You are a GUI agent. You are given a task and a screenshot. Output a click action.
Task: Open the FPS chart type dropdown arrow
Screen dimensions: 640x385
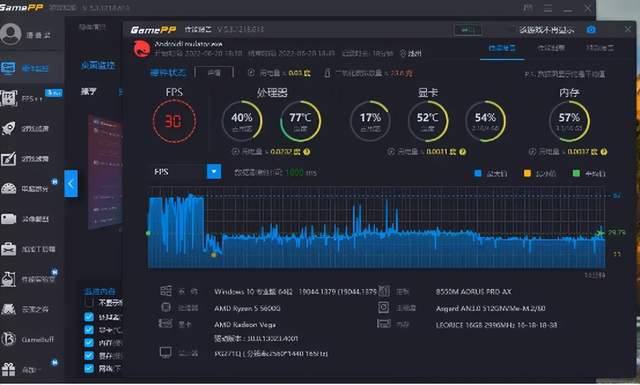214,171
